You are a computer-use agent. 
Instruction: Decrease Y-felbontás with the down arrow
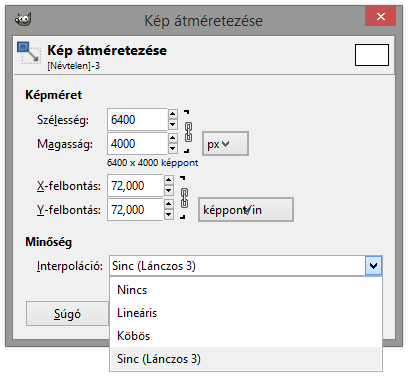(x=169, y=215)
